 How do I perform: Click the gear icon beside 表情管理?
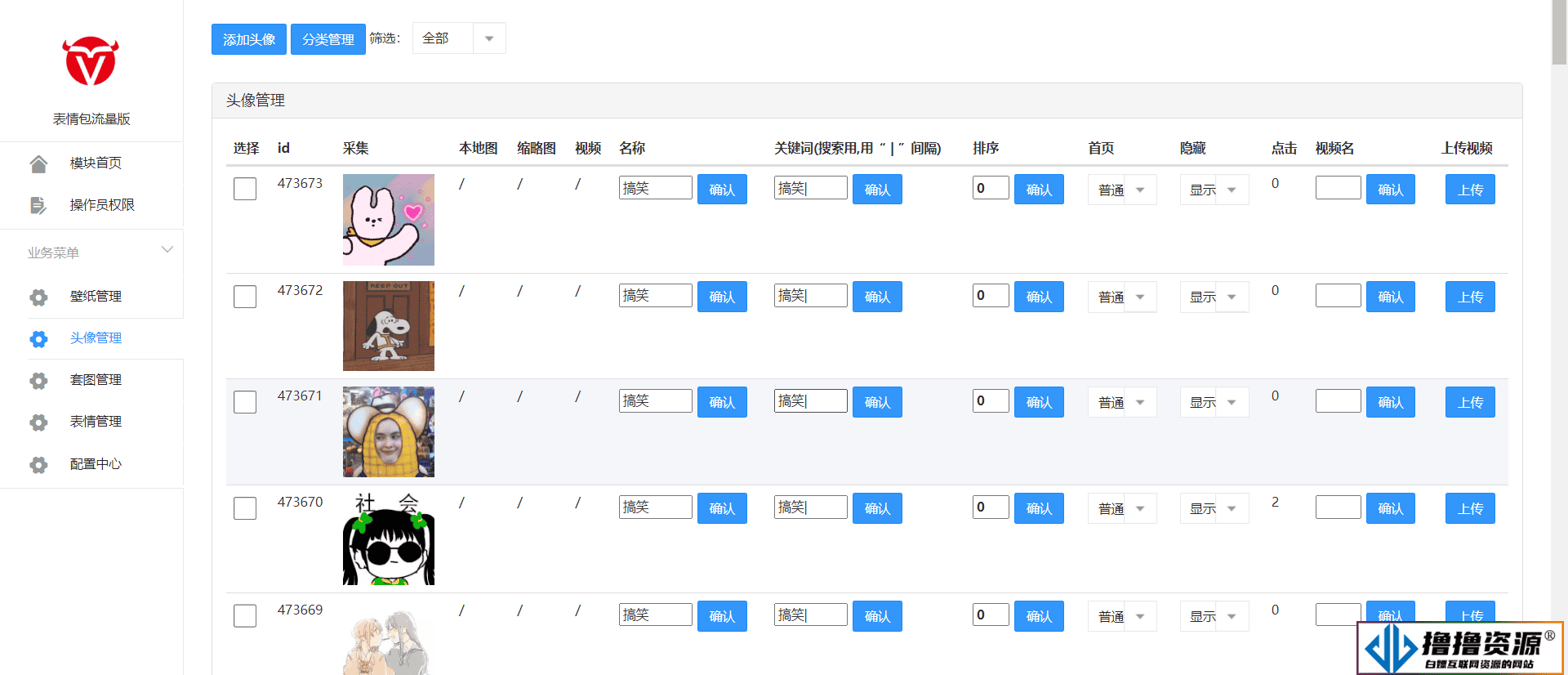[38, 422]
